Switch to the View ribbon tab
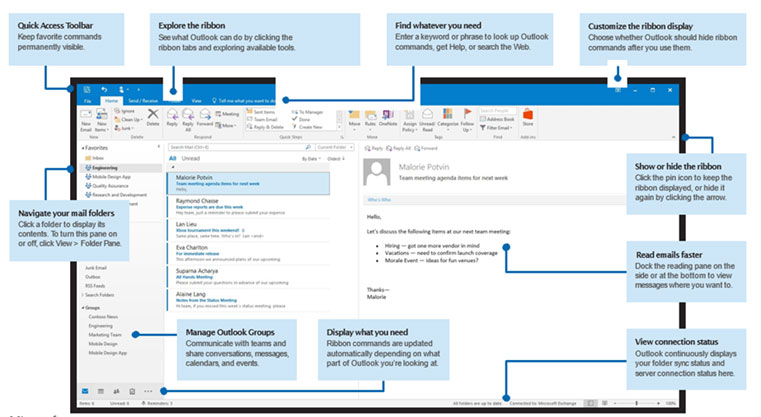The height and width of the screenshot is (417, 761). (x=196, y=101)
